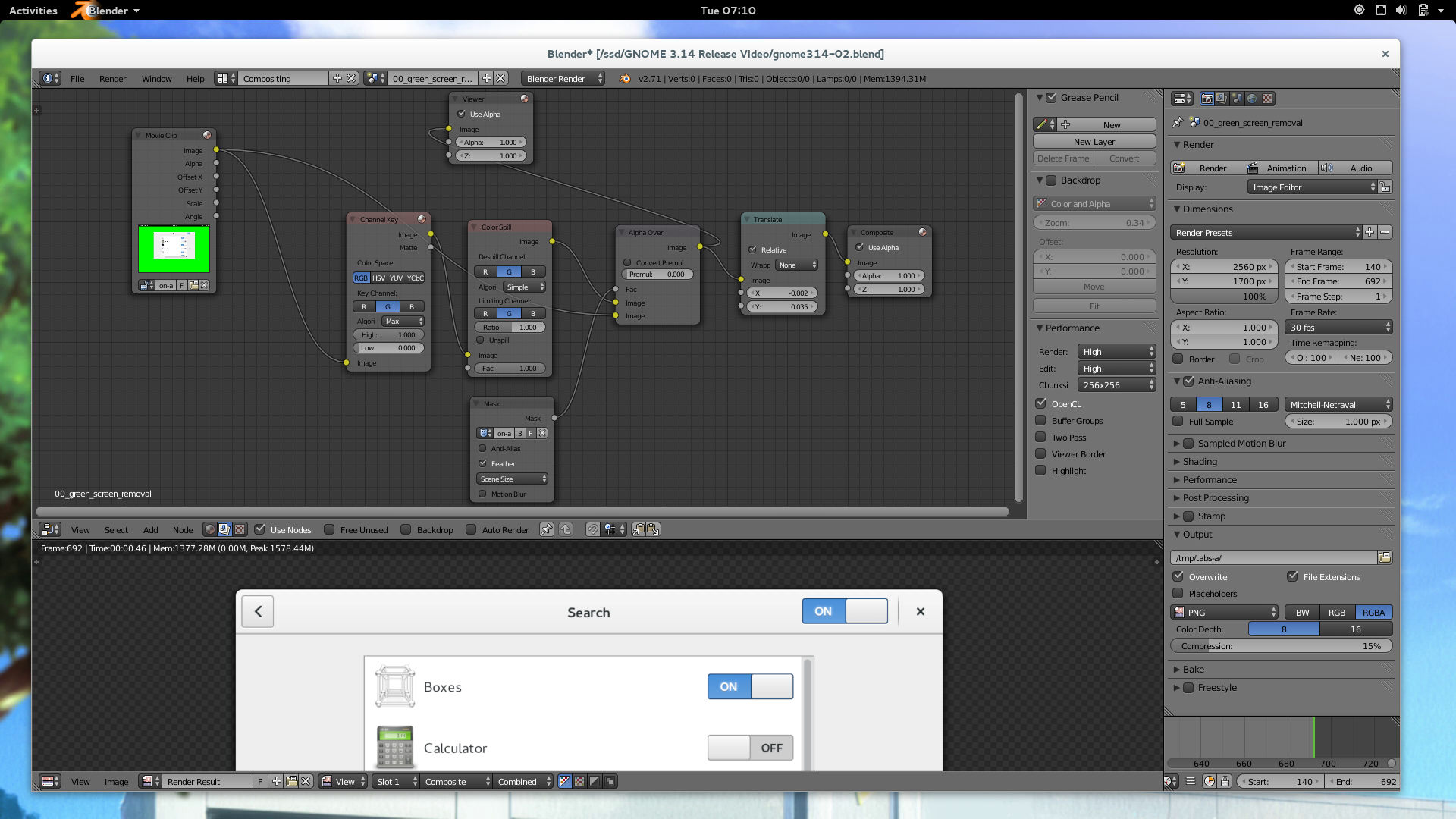Adjust the Compression 15% slider
This screenshot has width=1456, height=819.
click(x=1282, y=646)
